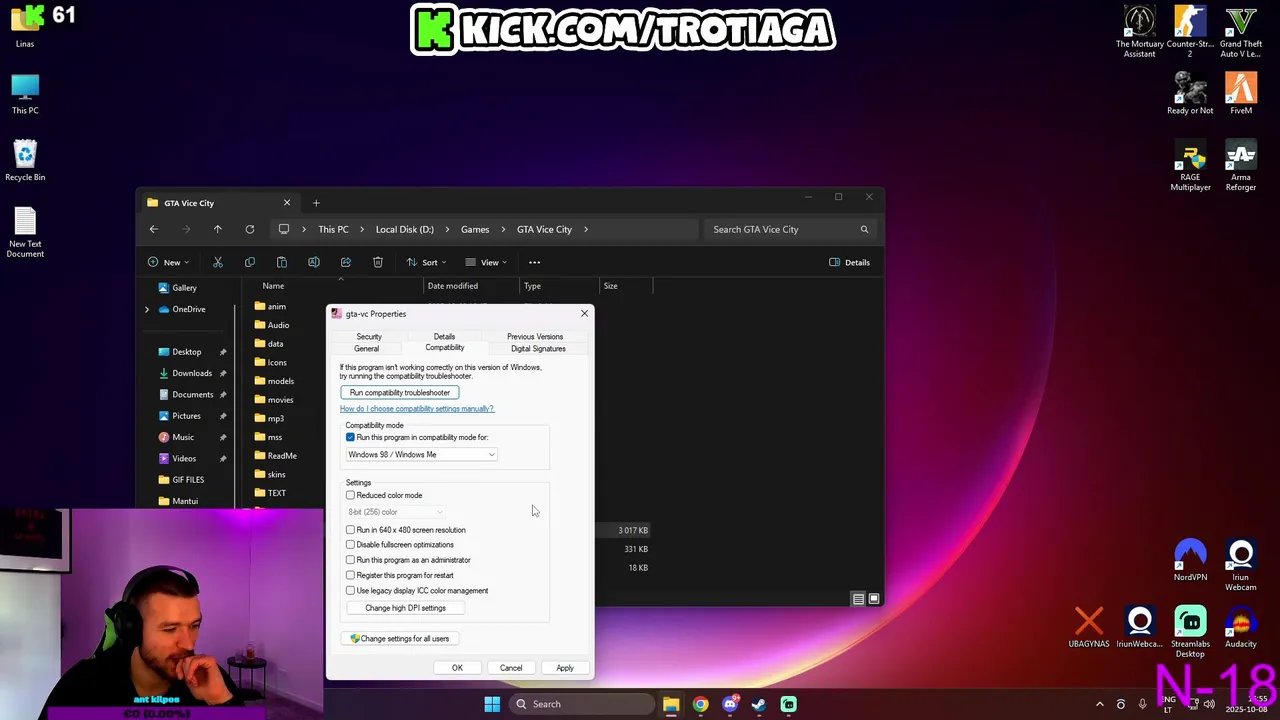The width and height of the screenshot is (1280, 720).
Task: Click Change settings for all users
Action: 399,639
